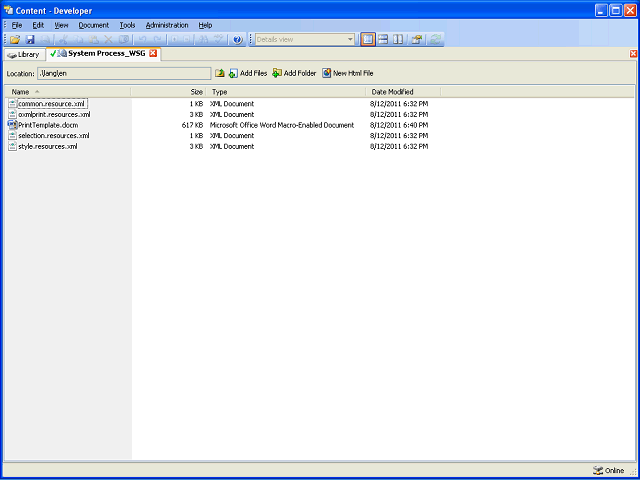
Task: Click Microsoft Office Word Macro-Enabled Document type
Action: click(282, 125)
